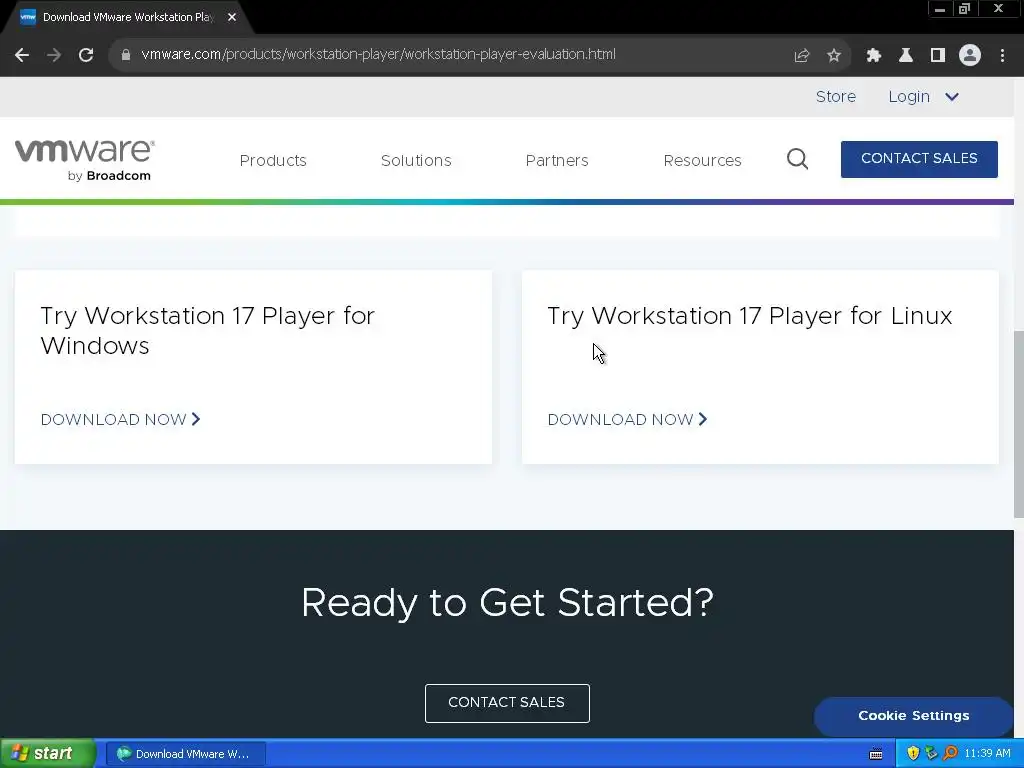Image resolution: width=1024 pixels, height=768 pixels.
Task: Click the VMware by Broadcom logo
Action: (x=85, y=160)
